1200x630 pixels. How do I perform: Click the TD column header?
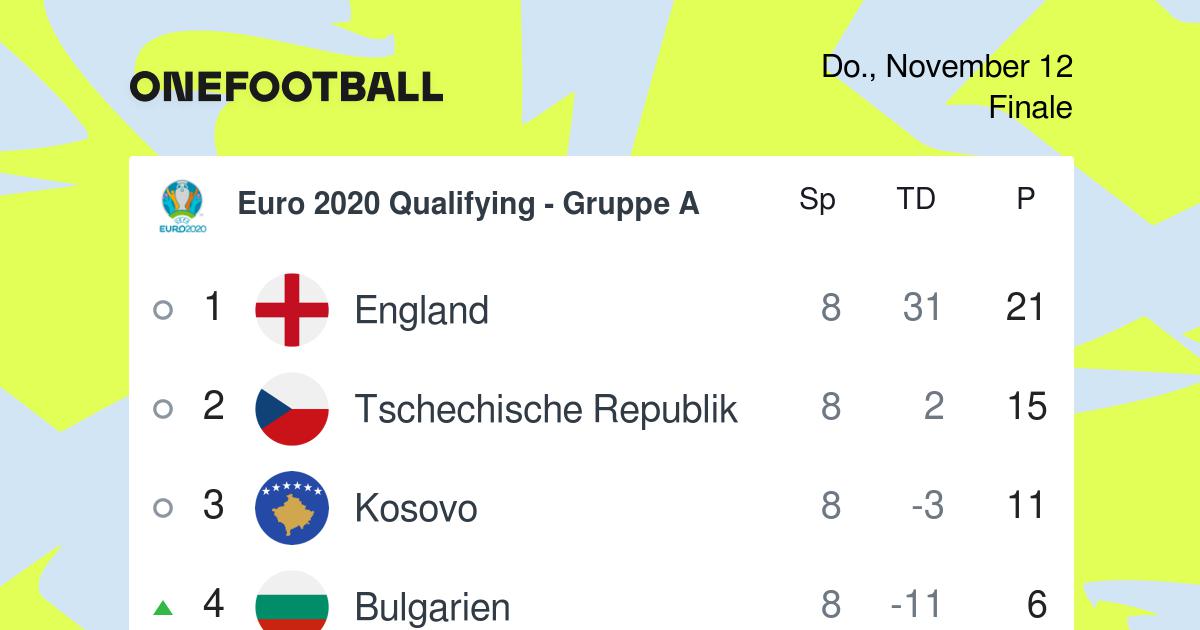pyautogui.click(x=916, y=200)
